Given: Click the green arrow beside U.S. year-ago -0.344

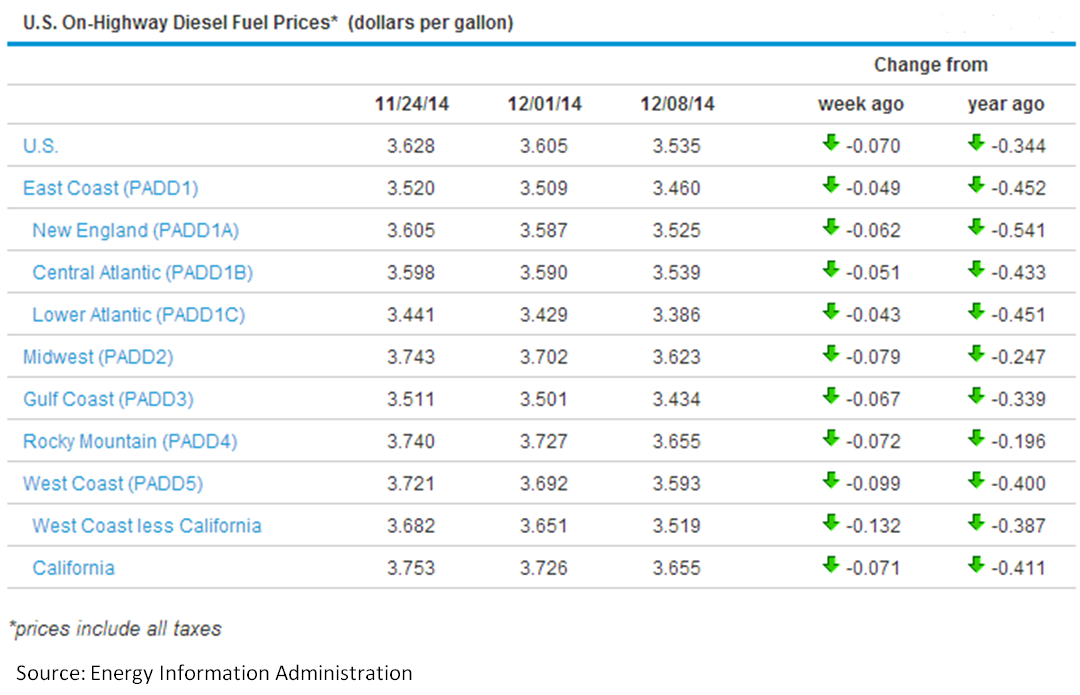Looking at the screenshot, I should click(x=976, y=144).
